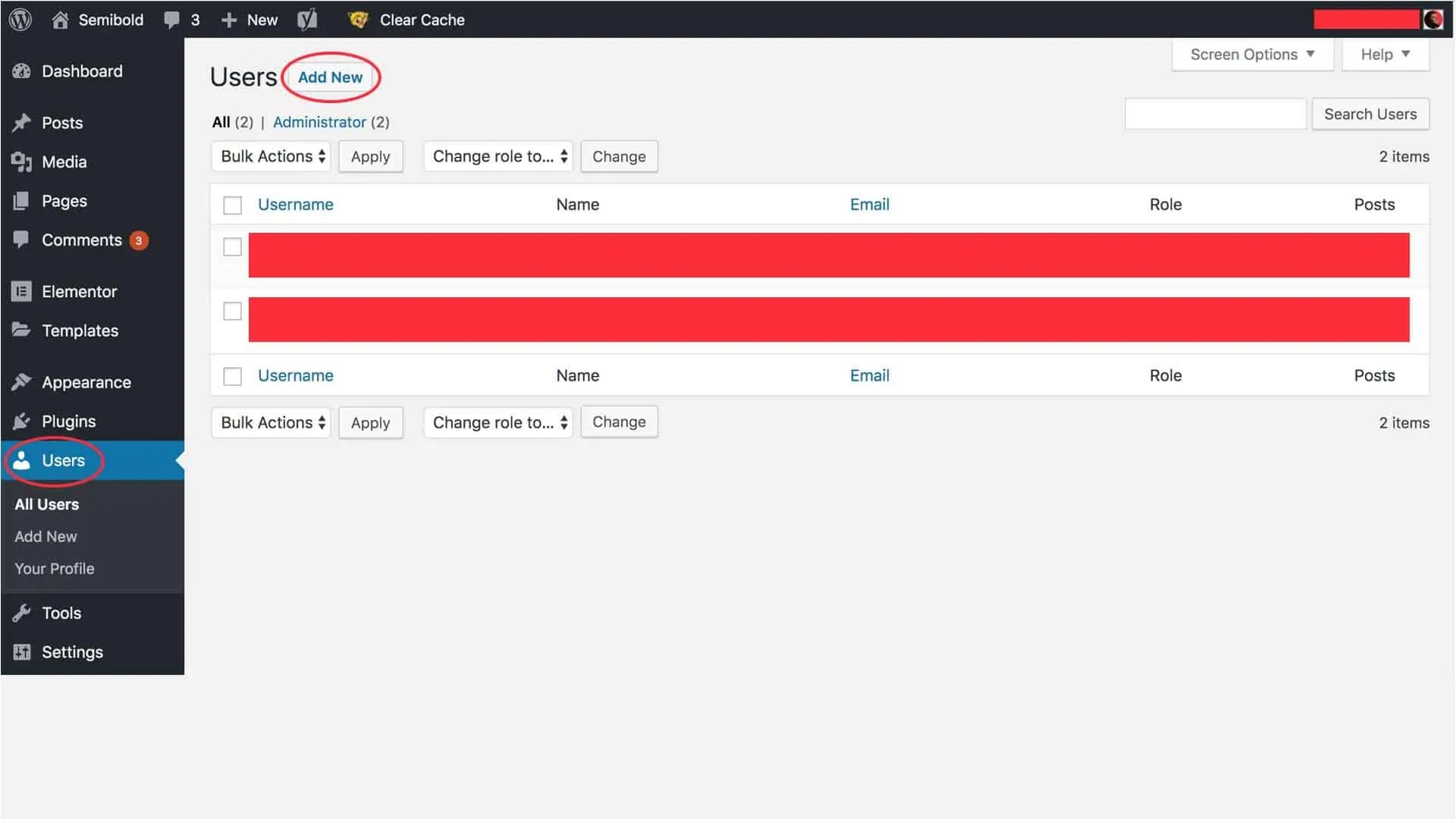Select the Elementor sidebar icon

21,291
